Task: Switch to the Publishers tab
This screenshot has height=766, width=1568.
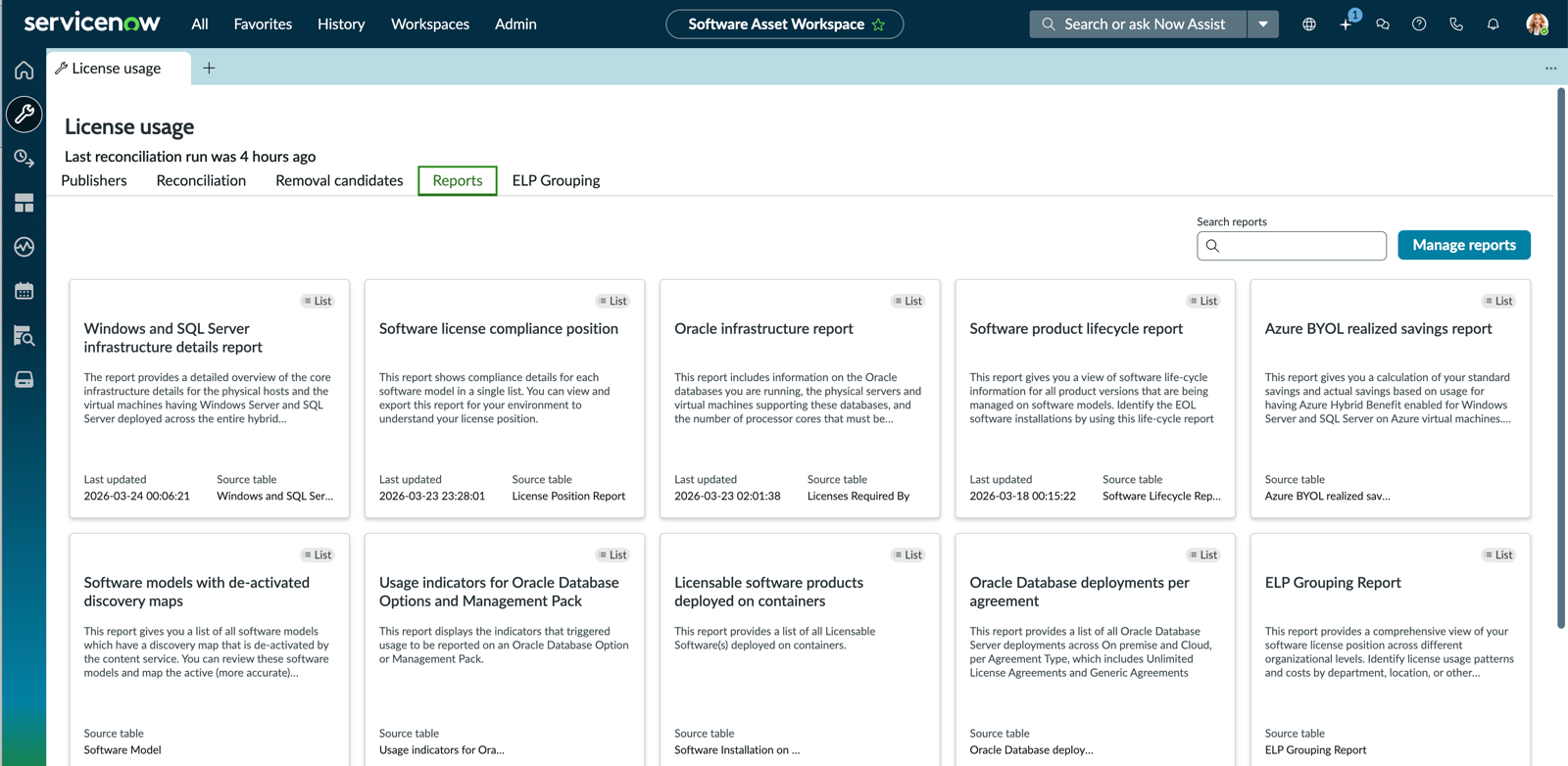Action: [x=94, y=180]
